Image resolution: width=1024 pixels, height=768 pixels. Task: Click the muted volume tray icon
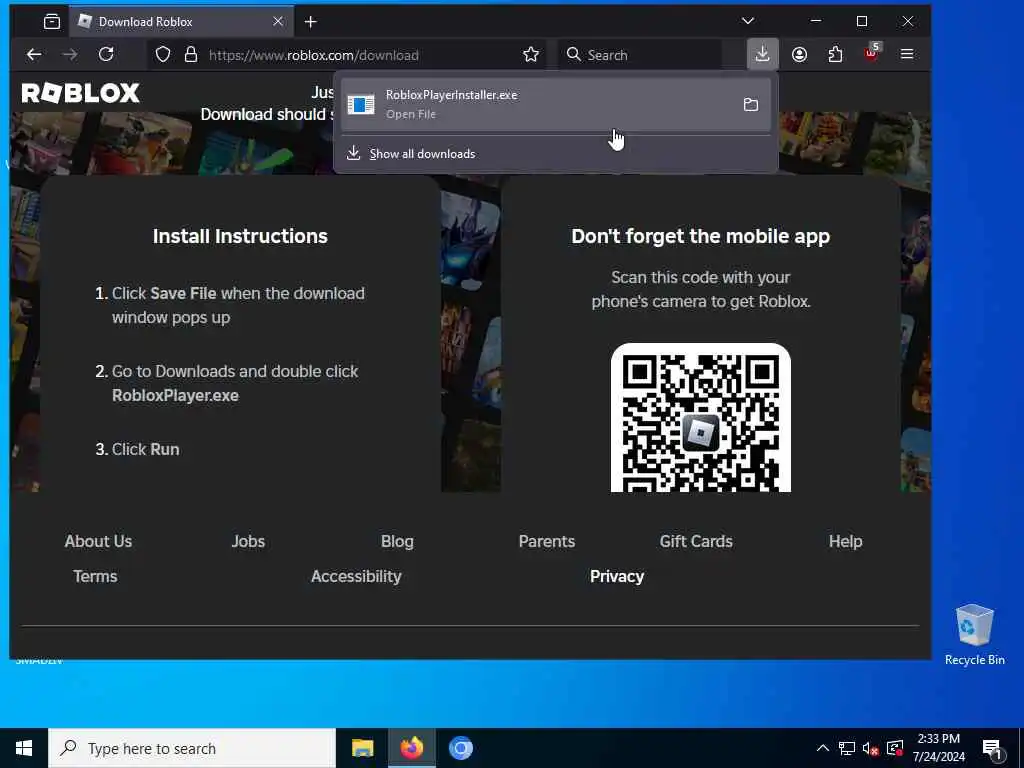pos(871,748)
